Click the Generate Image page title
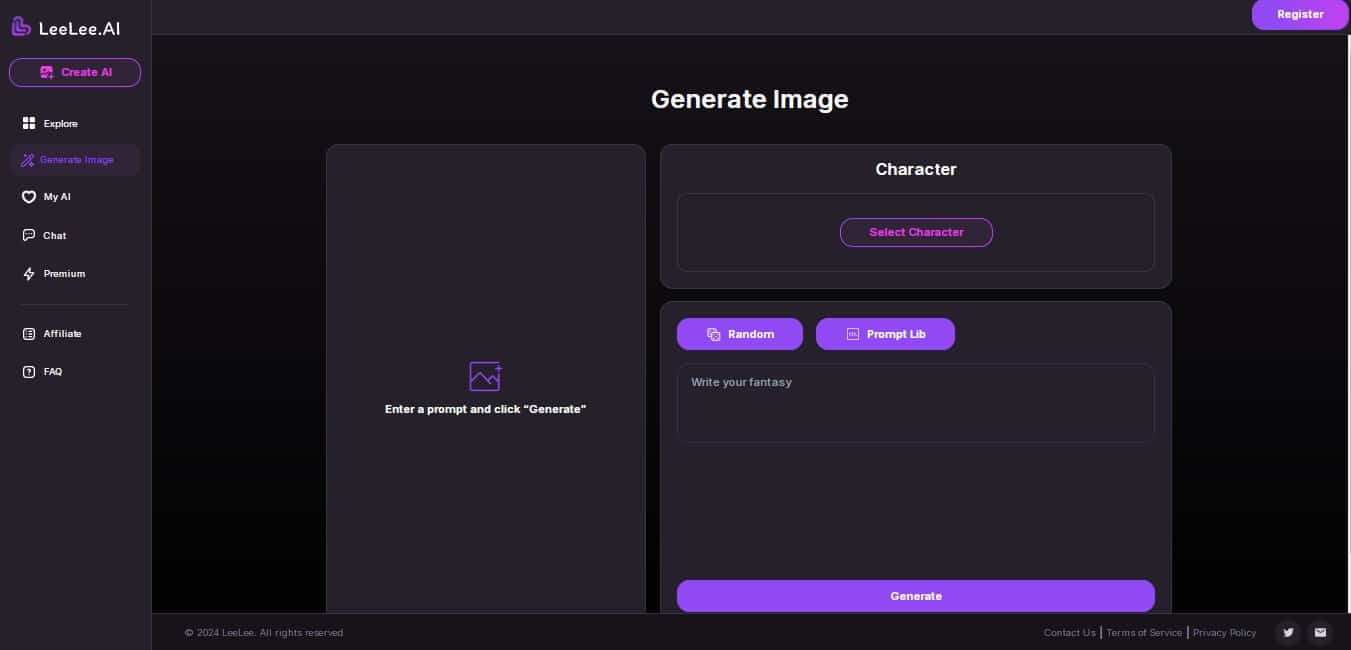 coord(749,99)
